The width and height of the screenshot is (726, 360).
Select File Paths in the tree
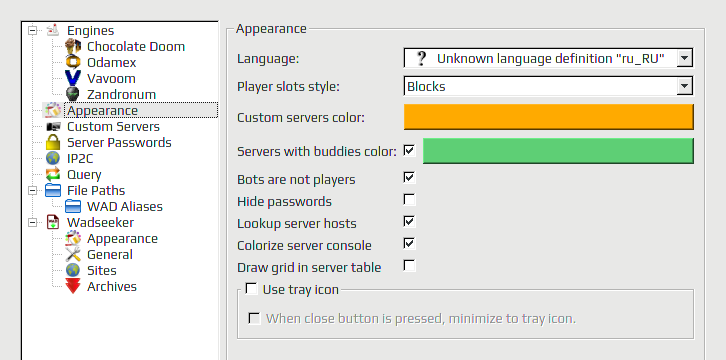tap(96, 191)
